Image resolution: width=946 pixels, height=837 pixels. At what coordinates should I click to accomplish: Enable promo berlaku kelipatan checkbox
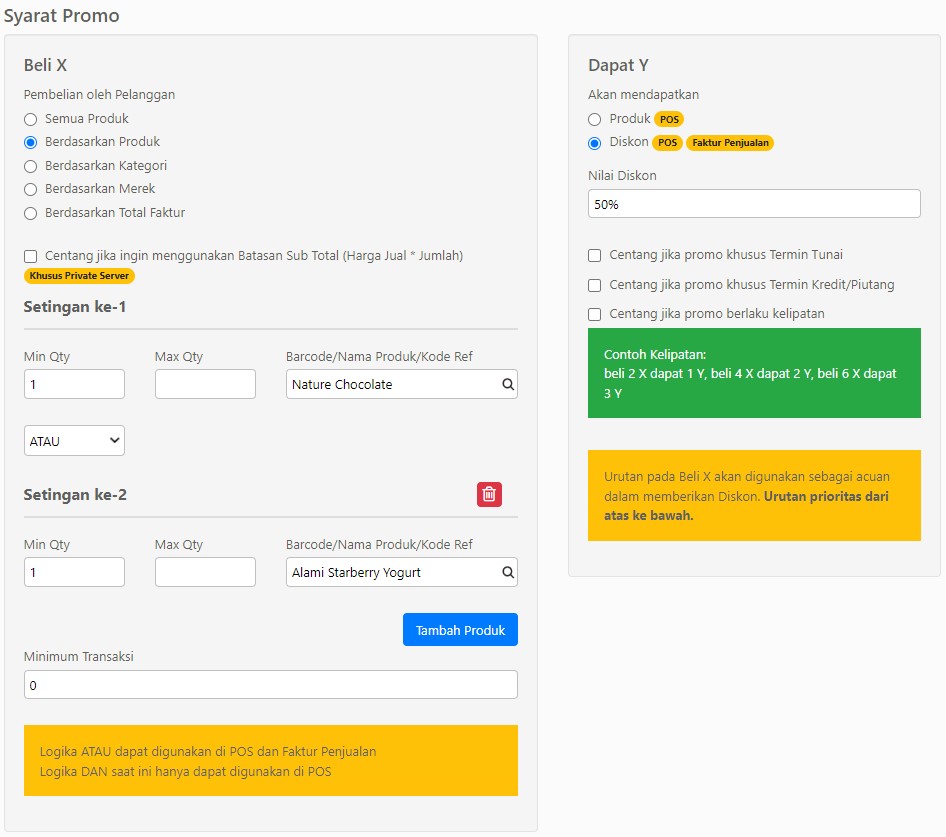tap(595, 314)
